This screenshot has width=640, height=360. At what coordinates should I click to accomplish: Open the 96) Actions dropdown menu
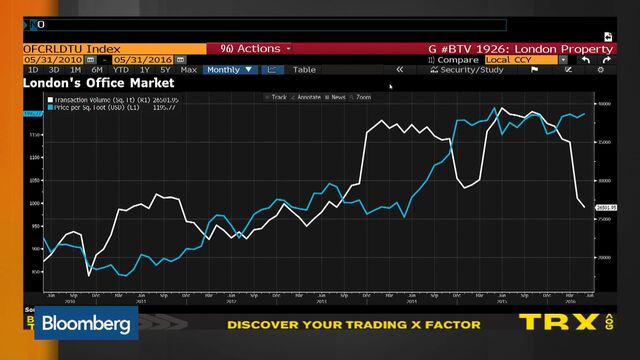pyautogui.click(x=255, y=49)
